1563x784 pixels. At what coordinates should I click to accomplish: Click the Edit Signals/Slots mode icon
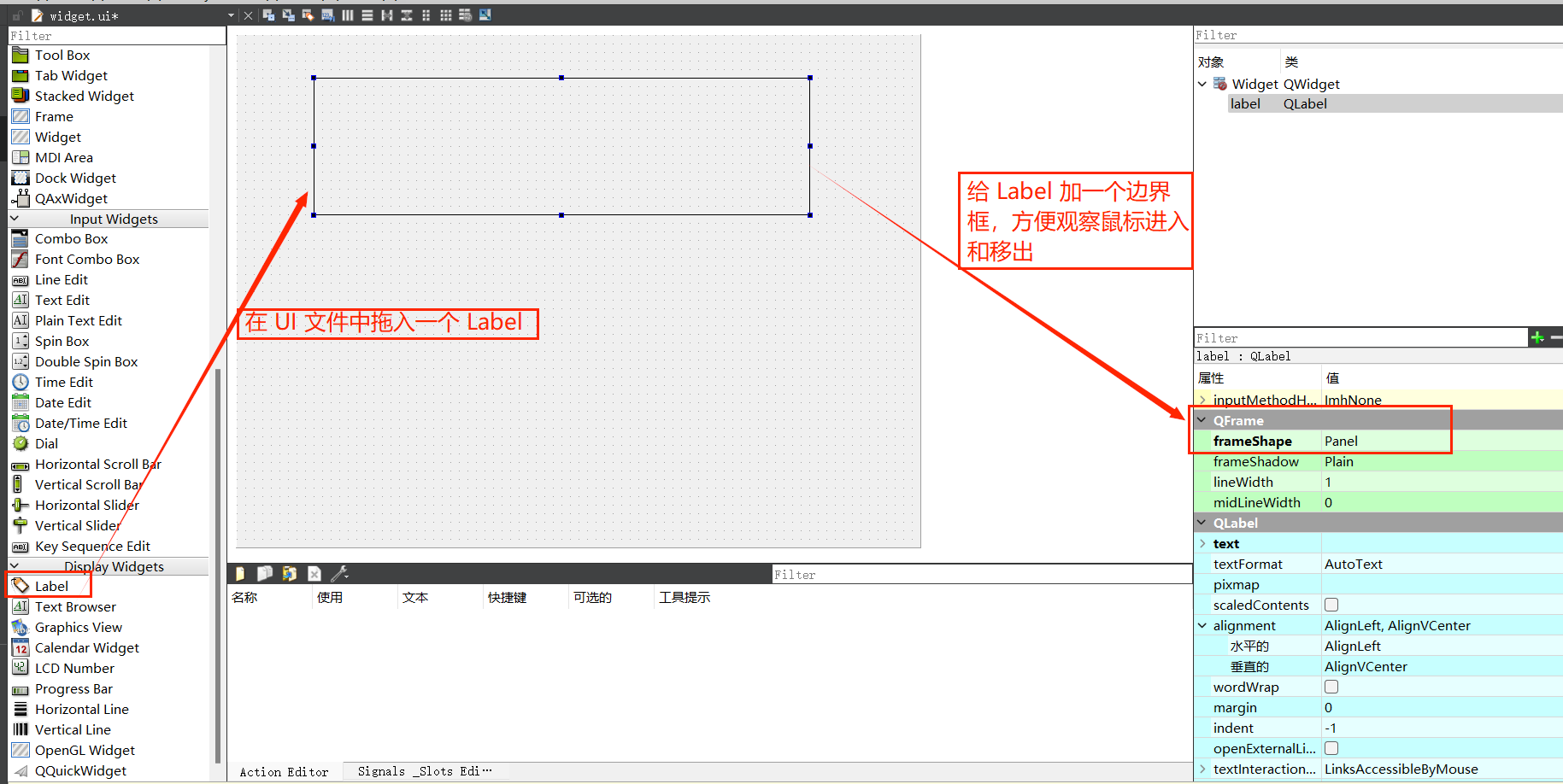[288, 15]
